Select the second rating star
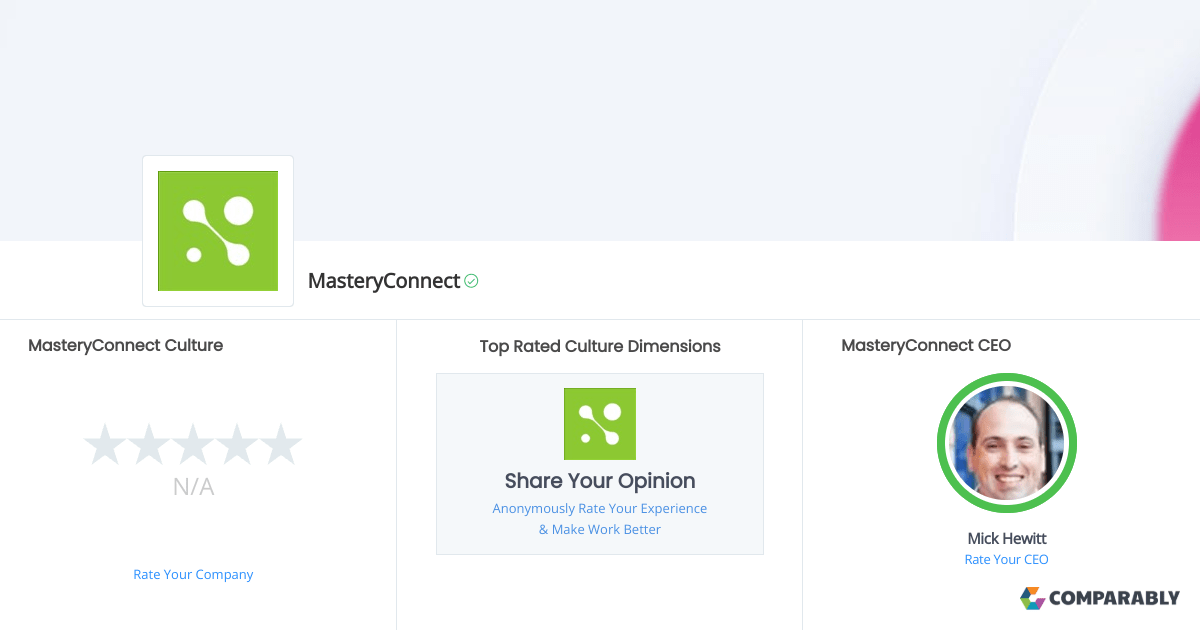This screenshot has height=630, width=1200. tap(150, 443)
